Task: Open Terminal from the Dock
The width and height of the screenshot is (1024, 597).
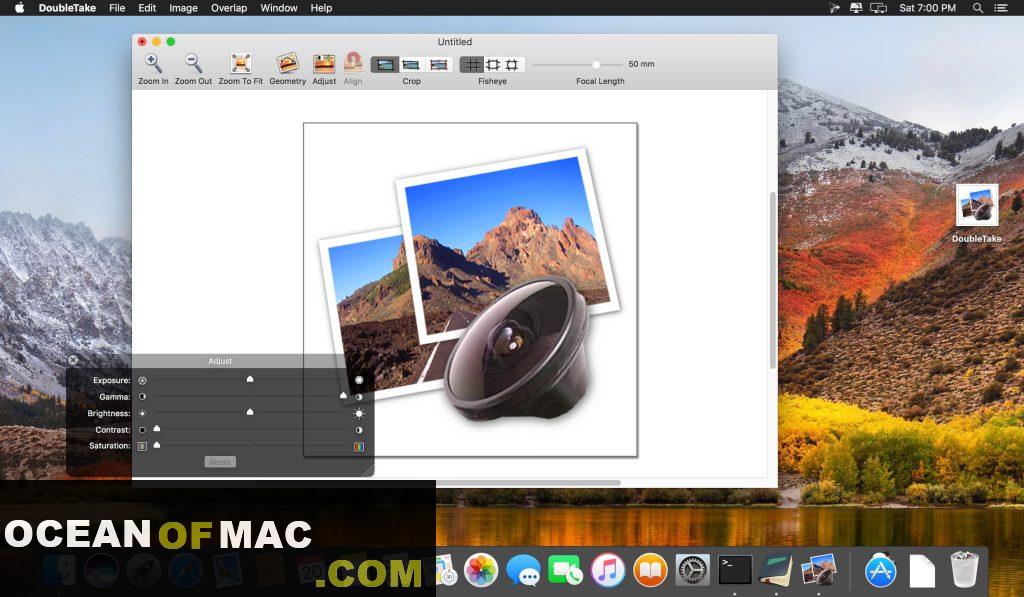Action: pyautogui.click(x=735, y=570)
